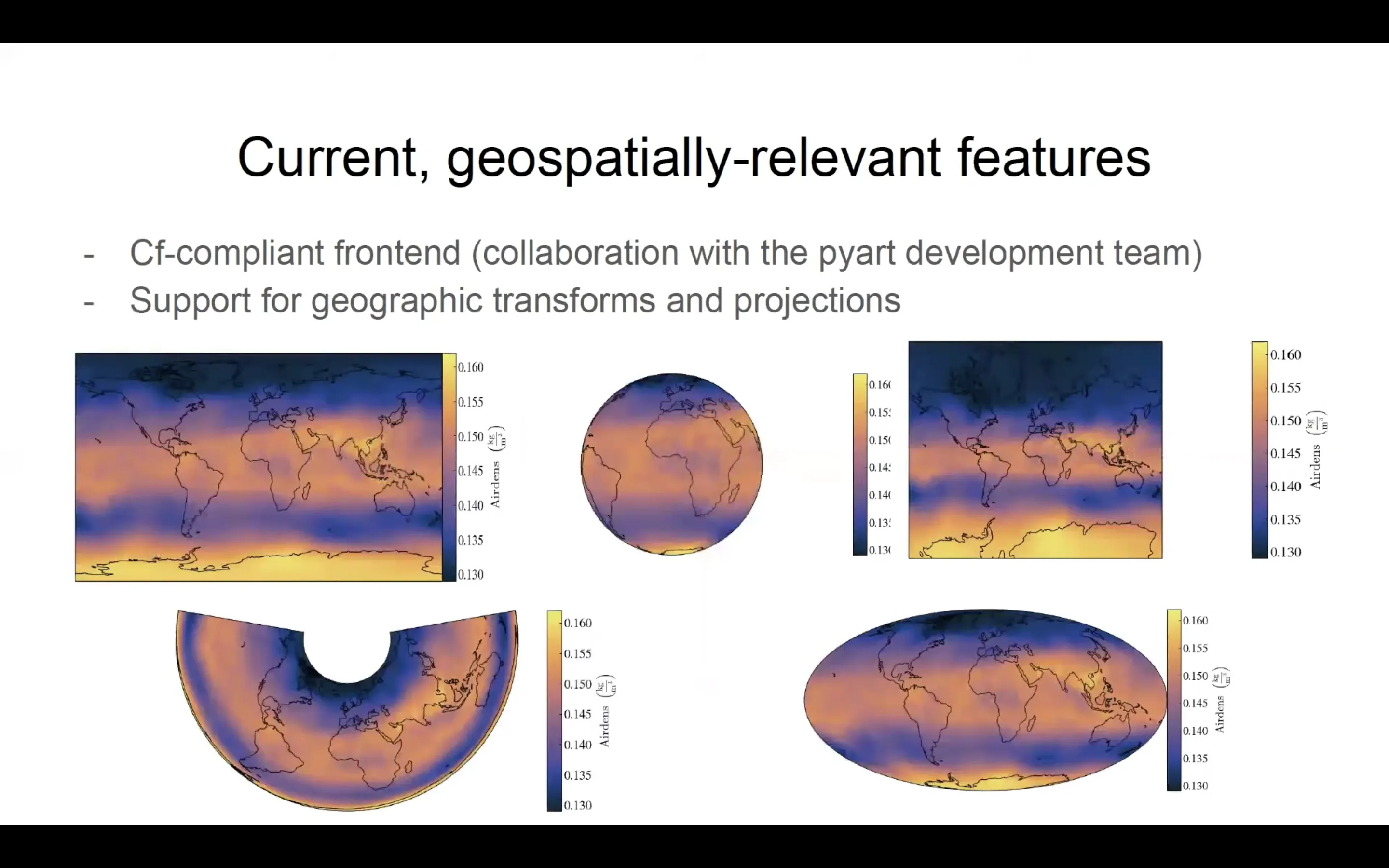Click the 0.160 tick on far-right colorbar
Screen dimensions: 1389x868
click(x=1285, y=355)
